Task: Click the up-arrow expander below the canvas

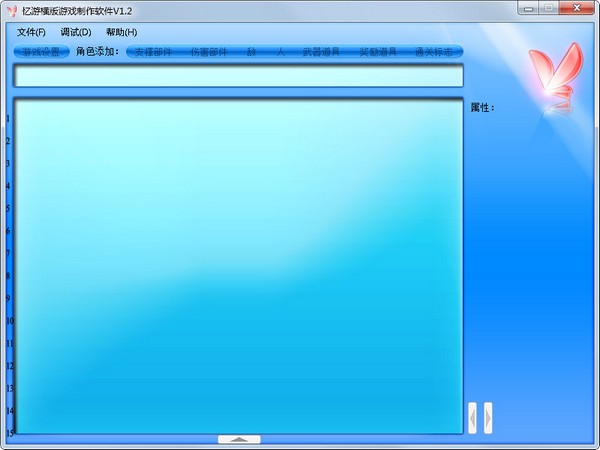Action: pyautogui.click(x=239, y=439)
